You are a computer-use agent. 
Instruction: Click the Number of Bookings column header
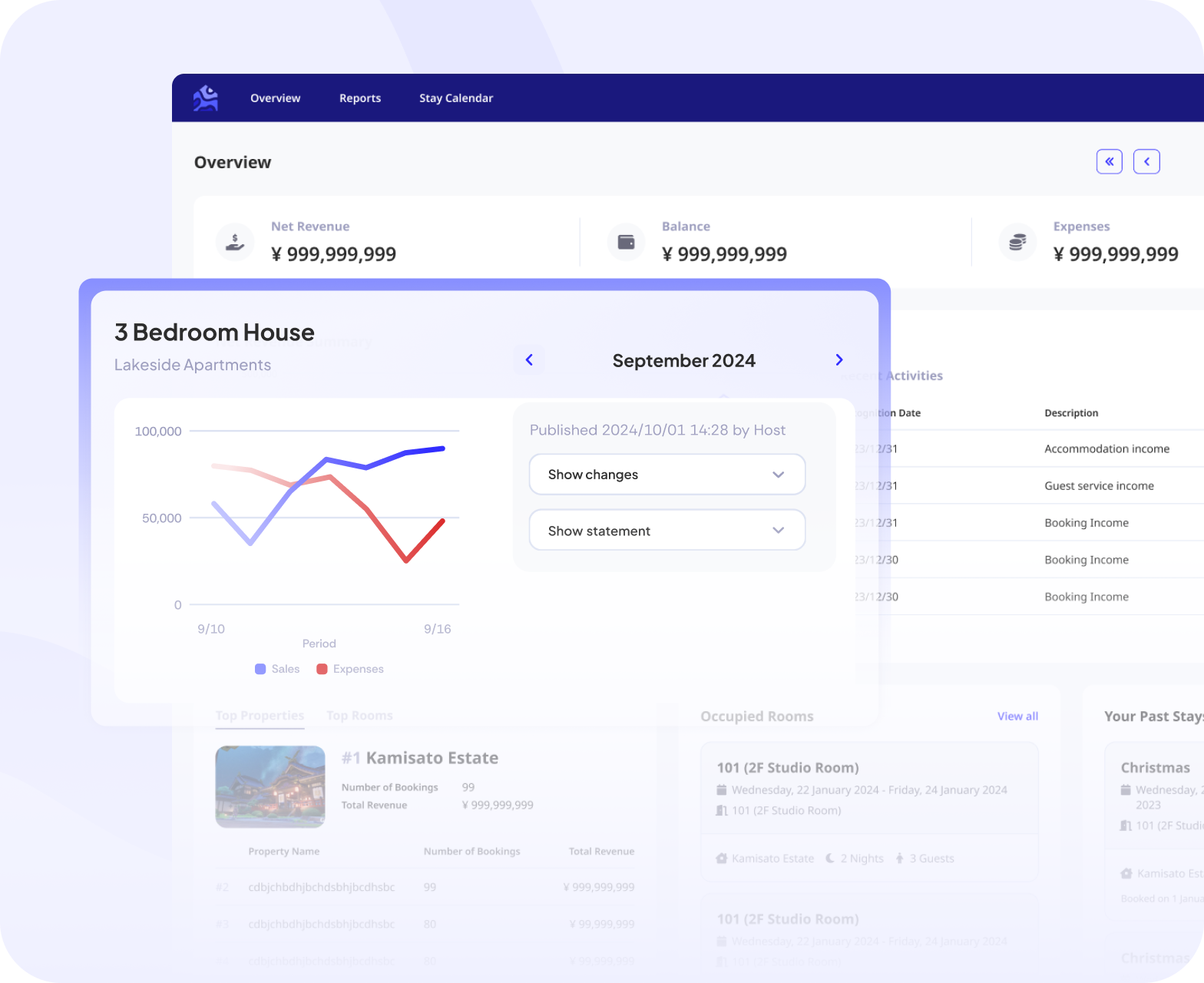tap(472, 851)
